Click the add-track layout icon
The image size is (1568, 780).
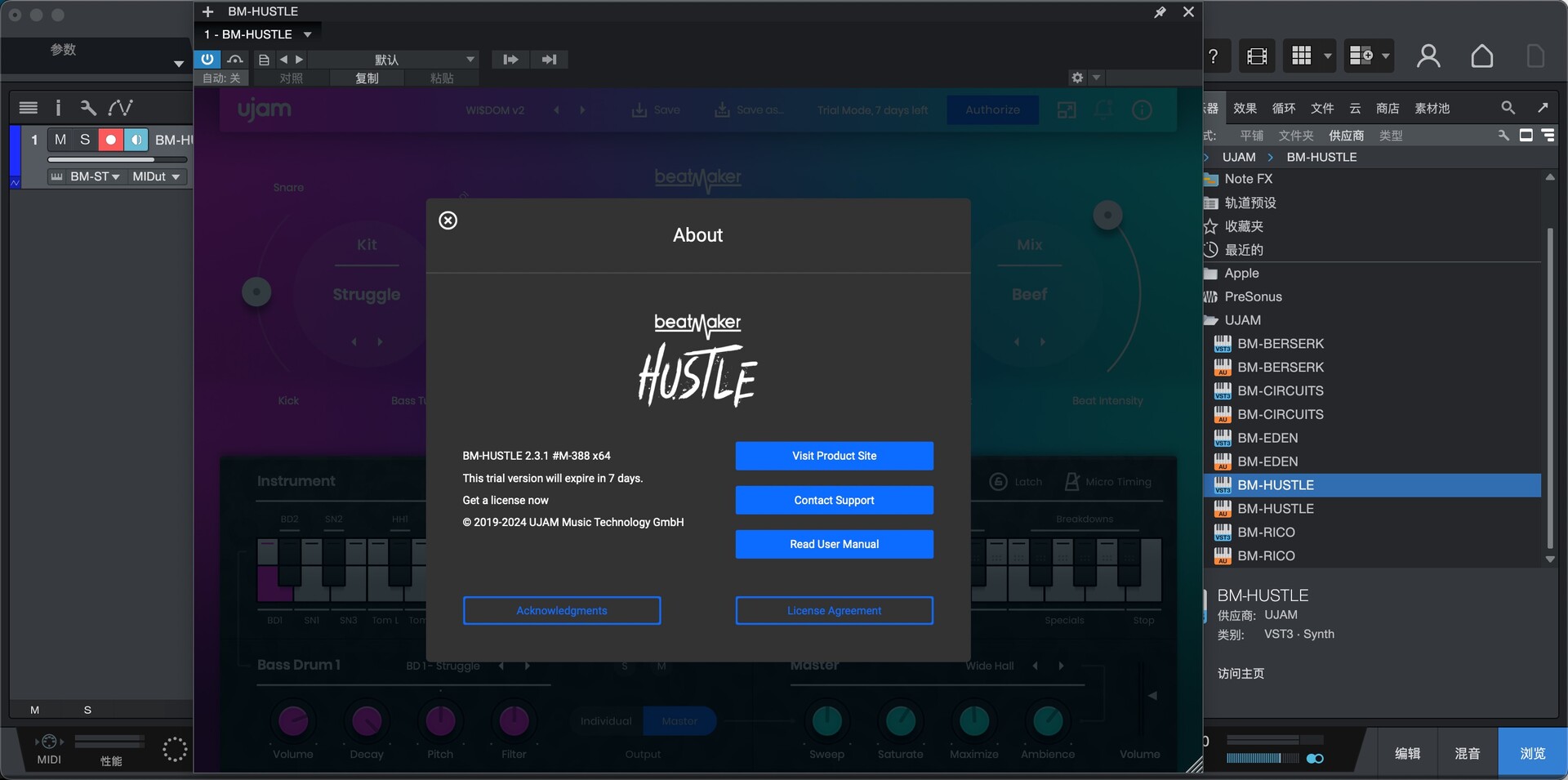[x=1361, y=56]
